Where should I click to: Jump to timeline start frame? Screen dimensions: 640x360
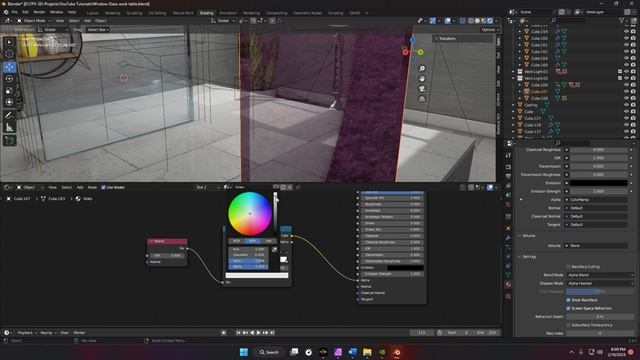[239, 333]
